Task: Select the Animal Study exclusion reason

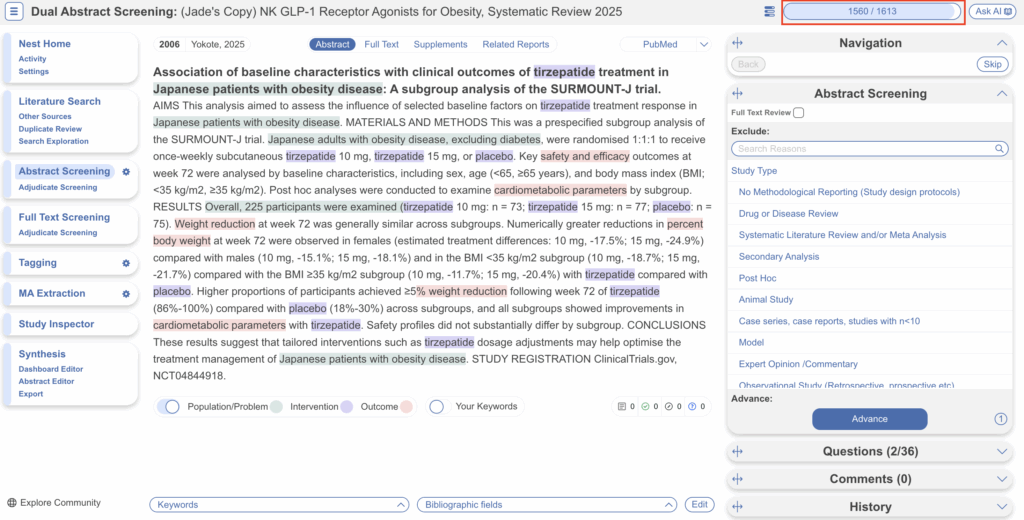Action: [766, 299]
